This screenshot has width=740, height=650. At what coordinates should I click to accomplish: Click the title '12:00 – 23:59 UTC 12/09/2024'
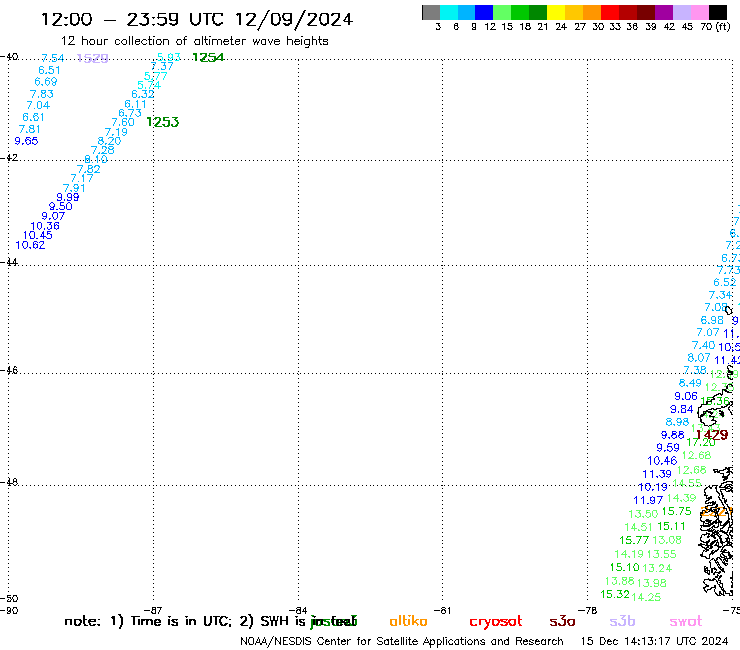click(197, 19)
